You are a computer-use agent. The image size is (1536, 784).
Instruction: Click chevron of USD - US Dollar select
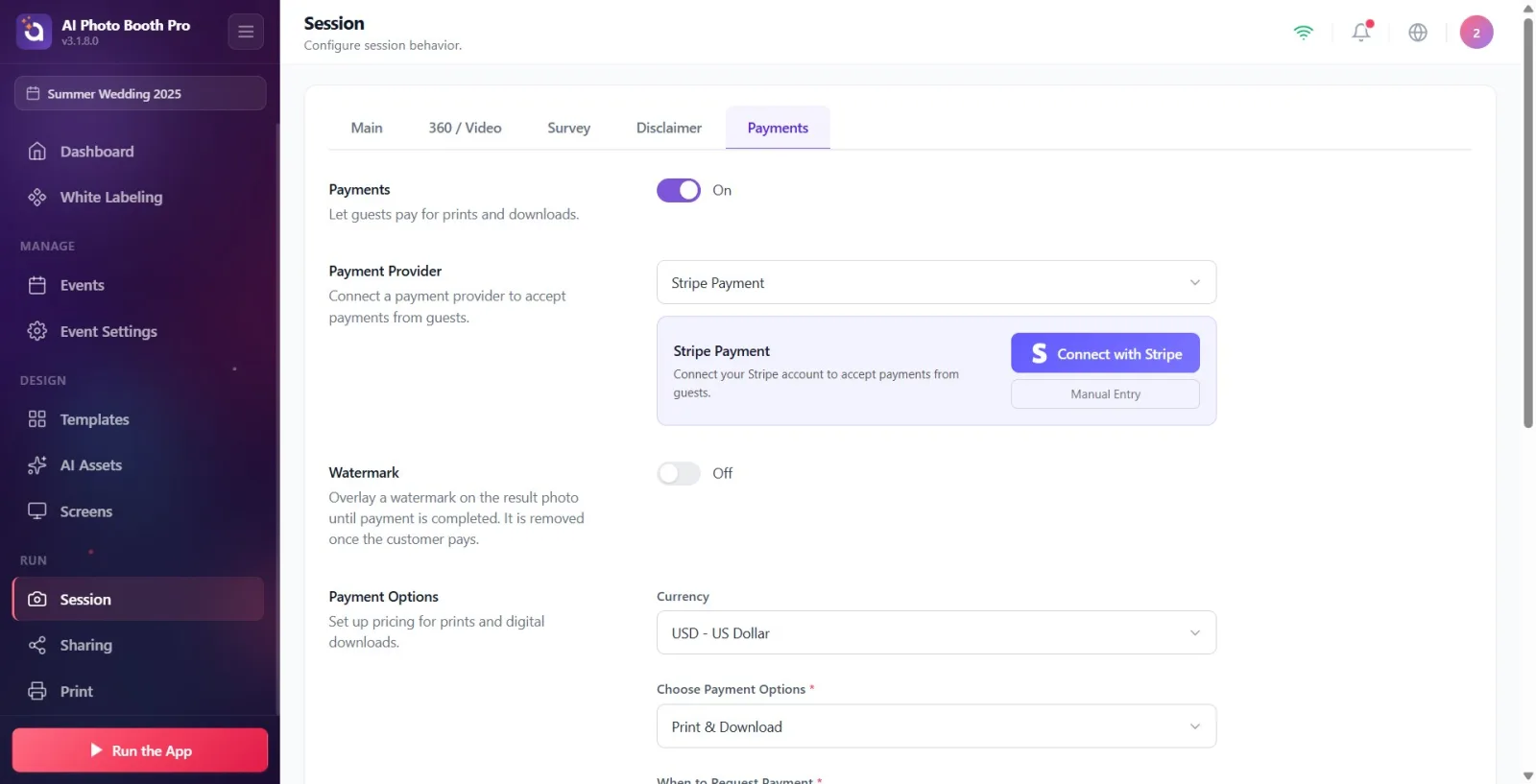point(1195,632)
